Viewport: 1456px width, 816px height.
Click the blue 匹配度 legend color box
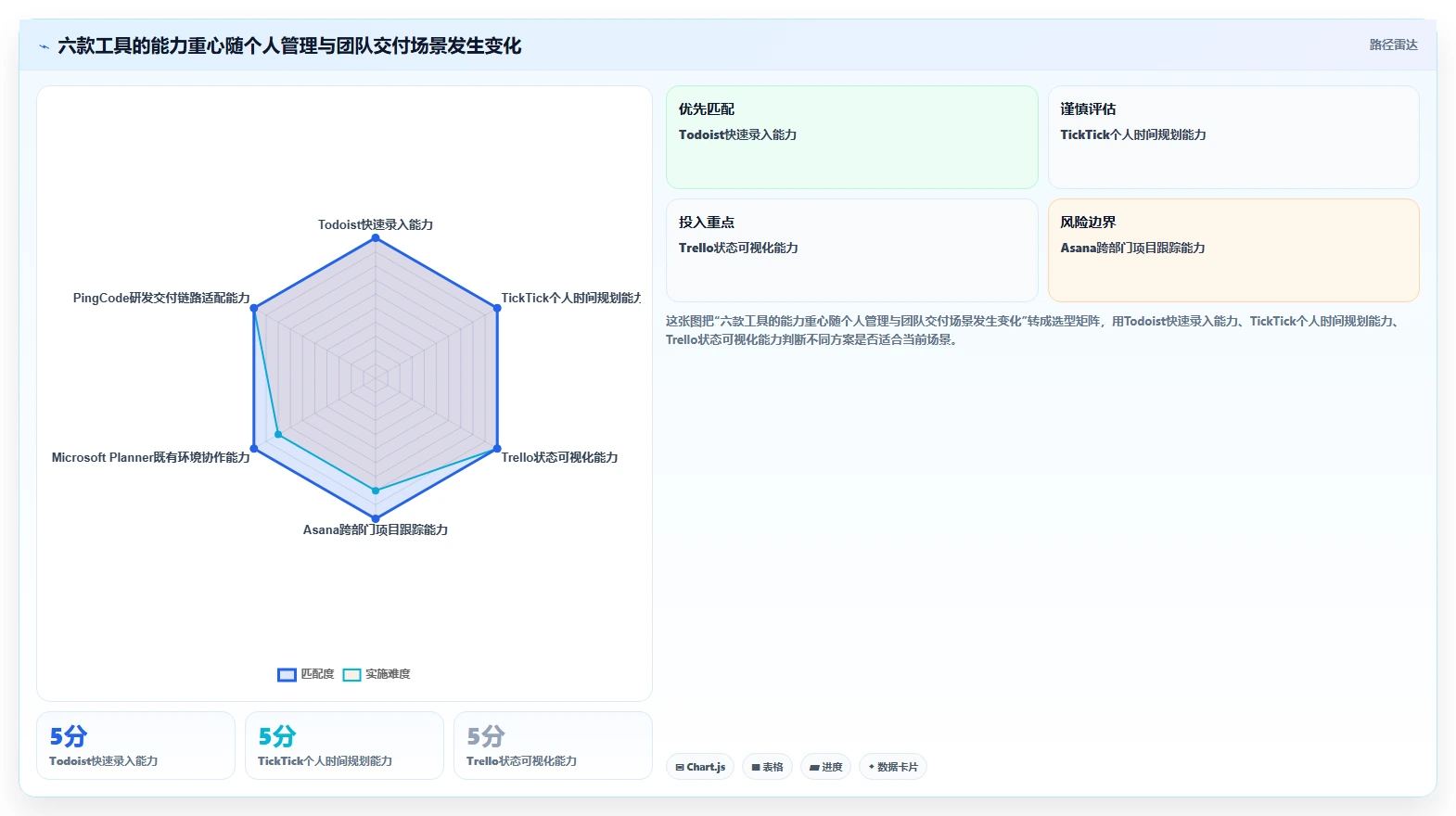coord(287,675)
